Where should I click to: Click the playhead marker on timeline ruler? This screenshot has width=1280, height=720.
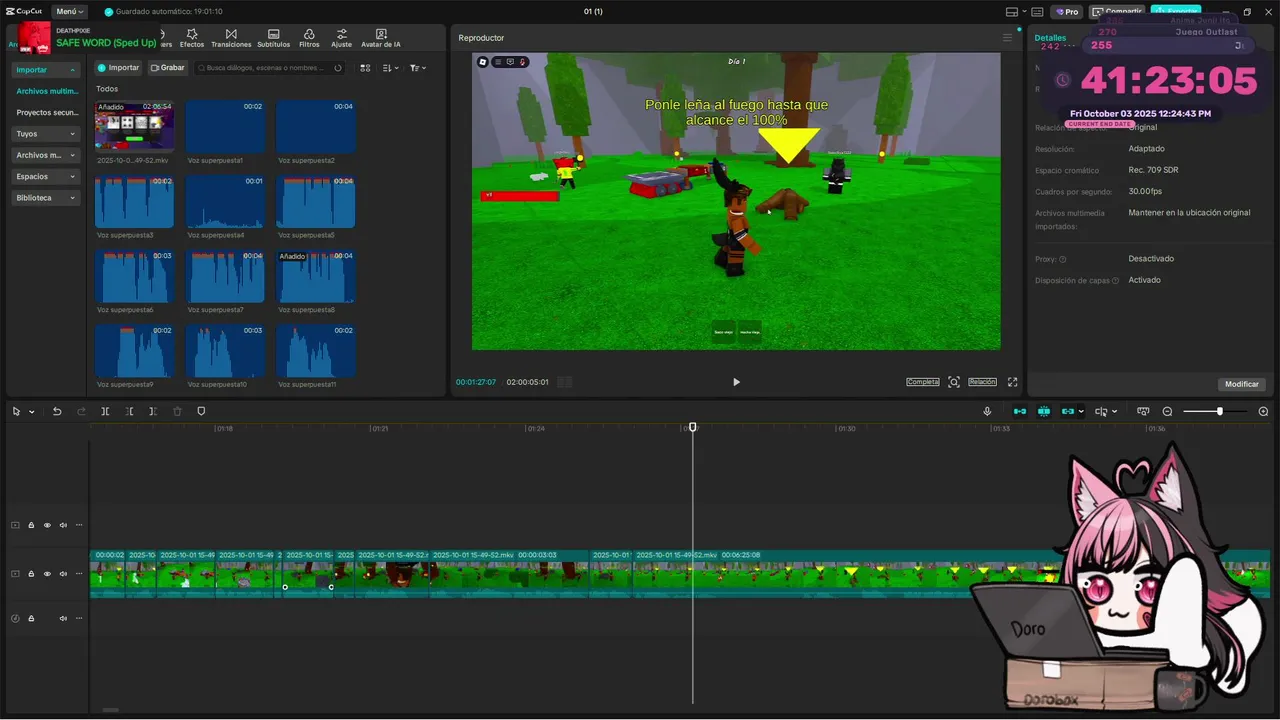point(692,427)
